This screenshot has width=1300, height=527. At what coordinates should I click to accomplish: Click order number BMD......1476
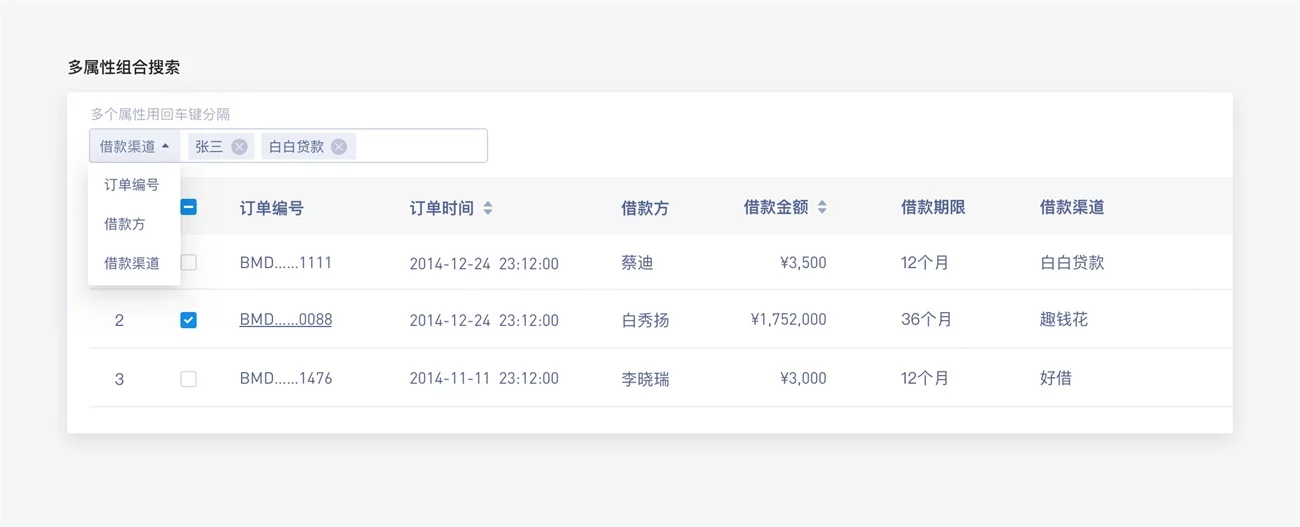click(x=285, y=379)
